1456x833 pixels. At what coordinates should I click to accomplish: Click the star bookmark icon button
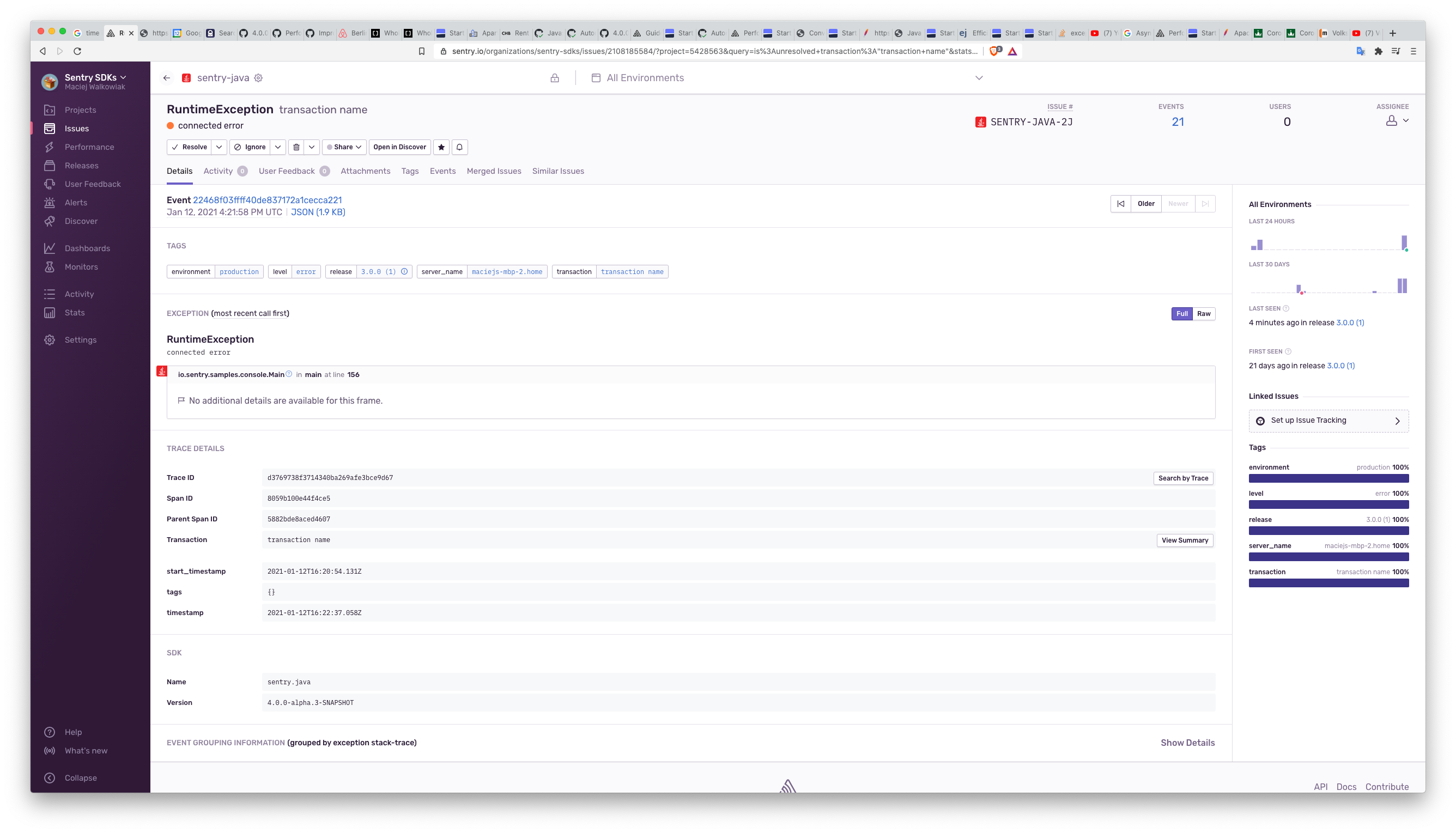coord(441,147)
